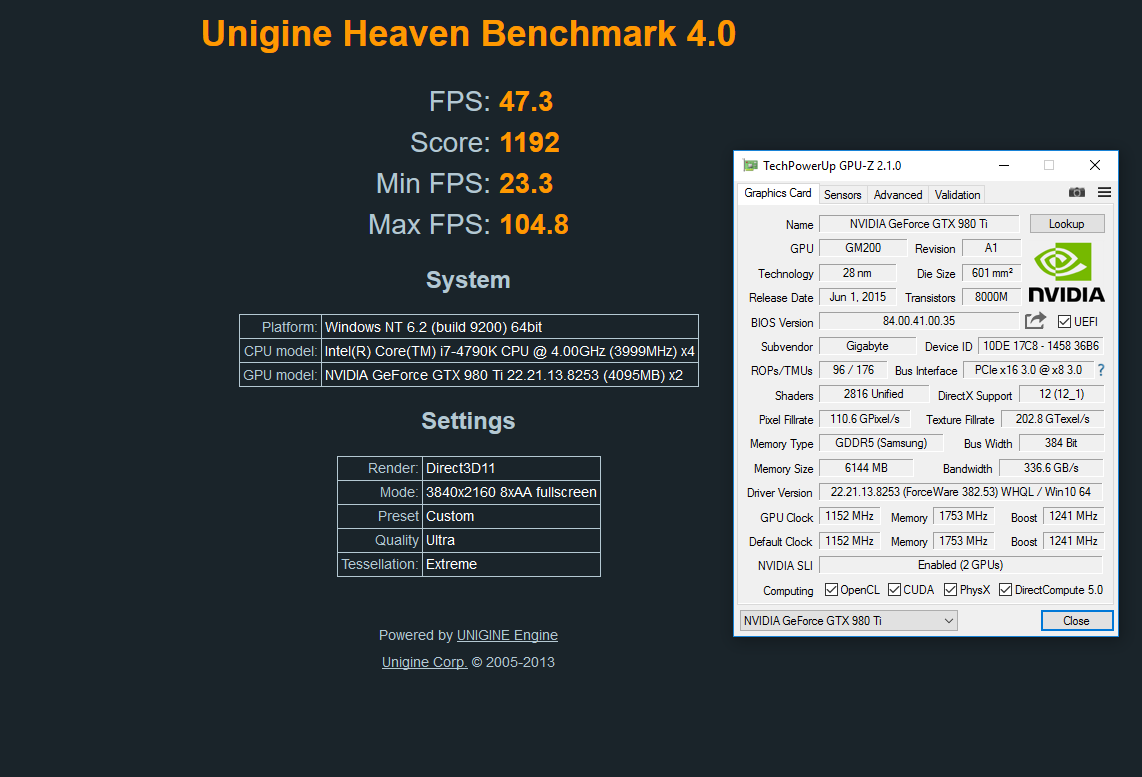Click the Pixel Fillrate field 110.6 GPixel/s
The image size is (1142, 777).
pyautogui.click(x=865, y=419)
